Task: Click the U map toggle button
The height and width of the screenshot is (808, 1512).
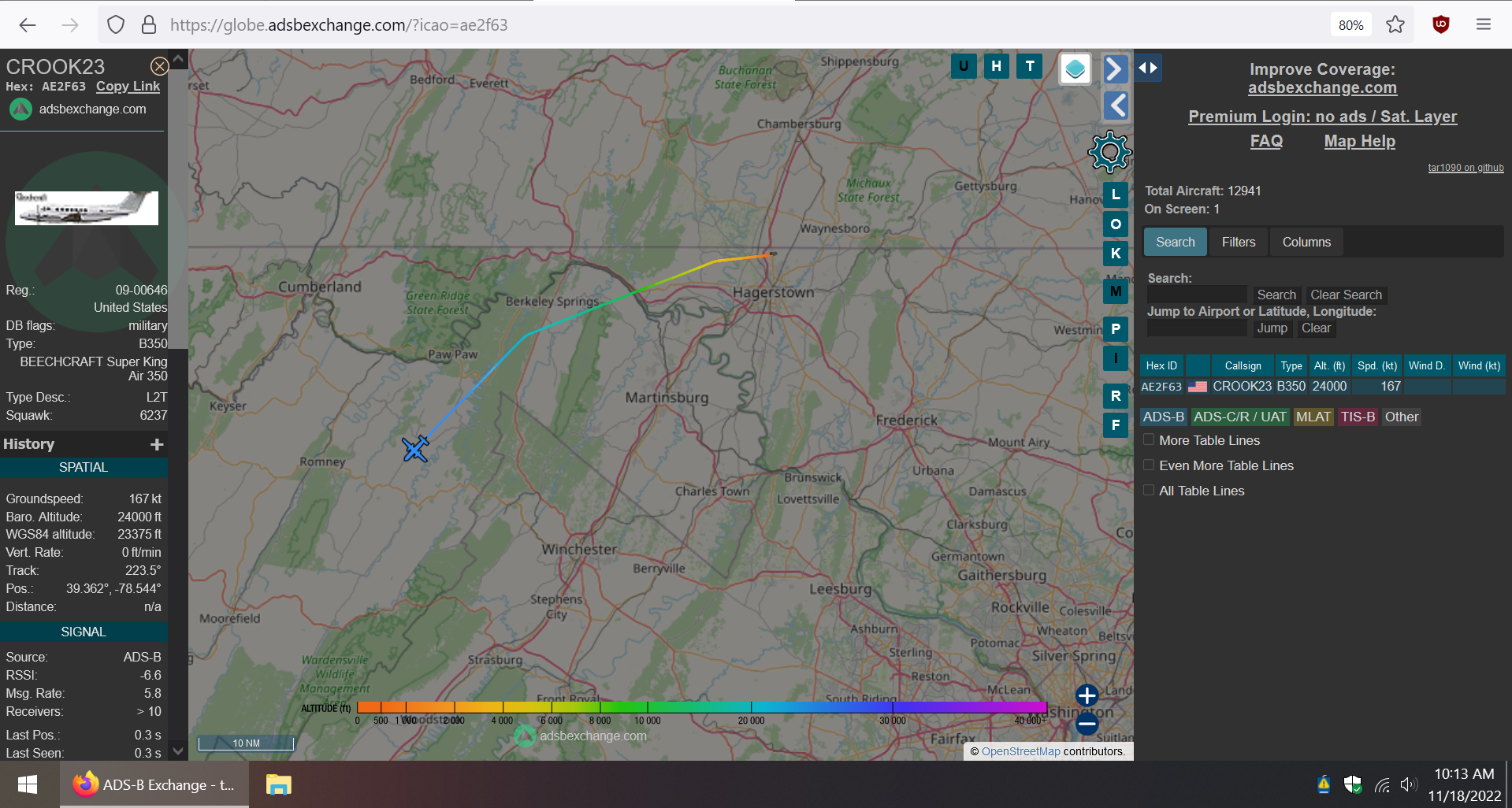Action: click(964, 66)
